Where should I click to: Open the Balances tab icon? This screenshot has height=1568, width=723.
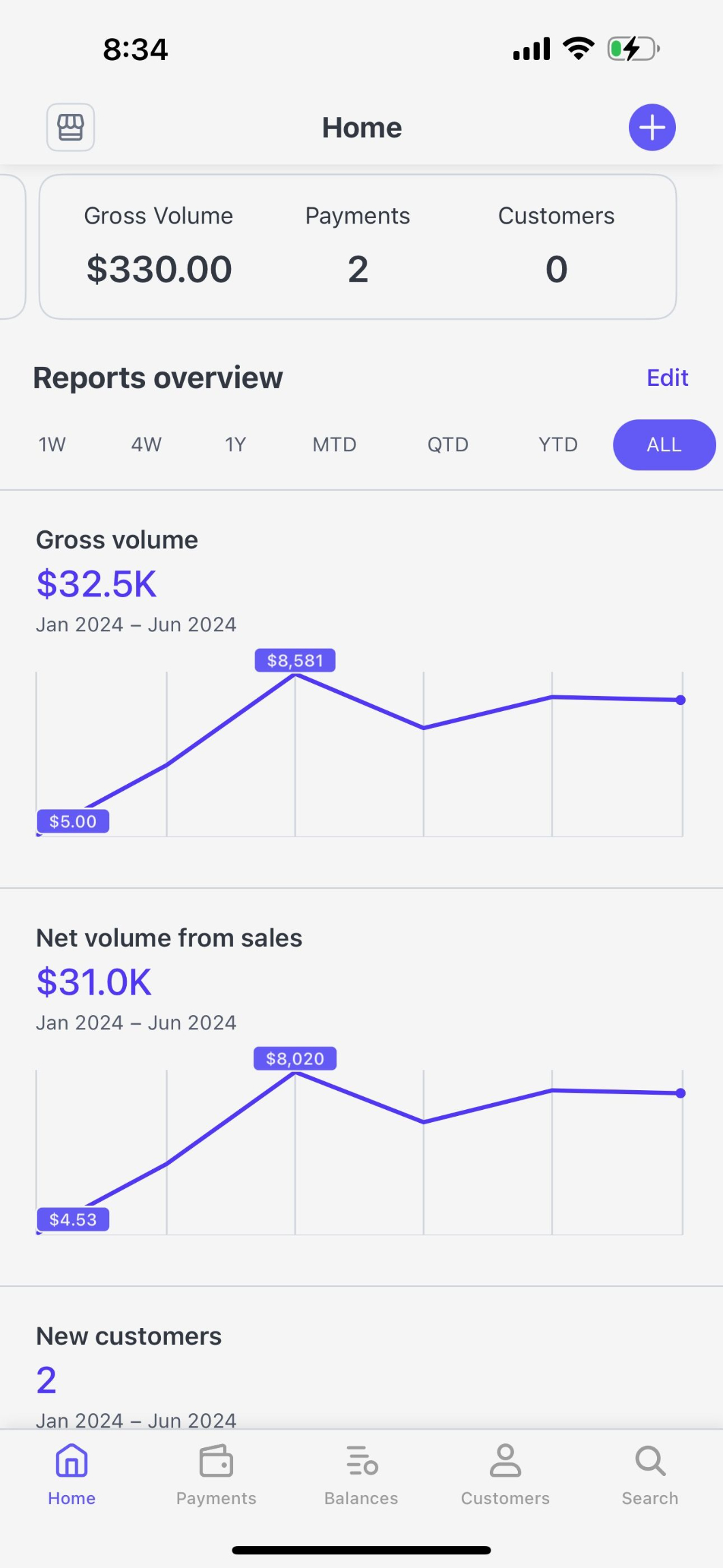(x=361, y=1461)
